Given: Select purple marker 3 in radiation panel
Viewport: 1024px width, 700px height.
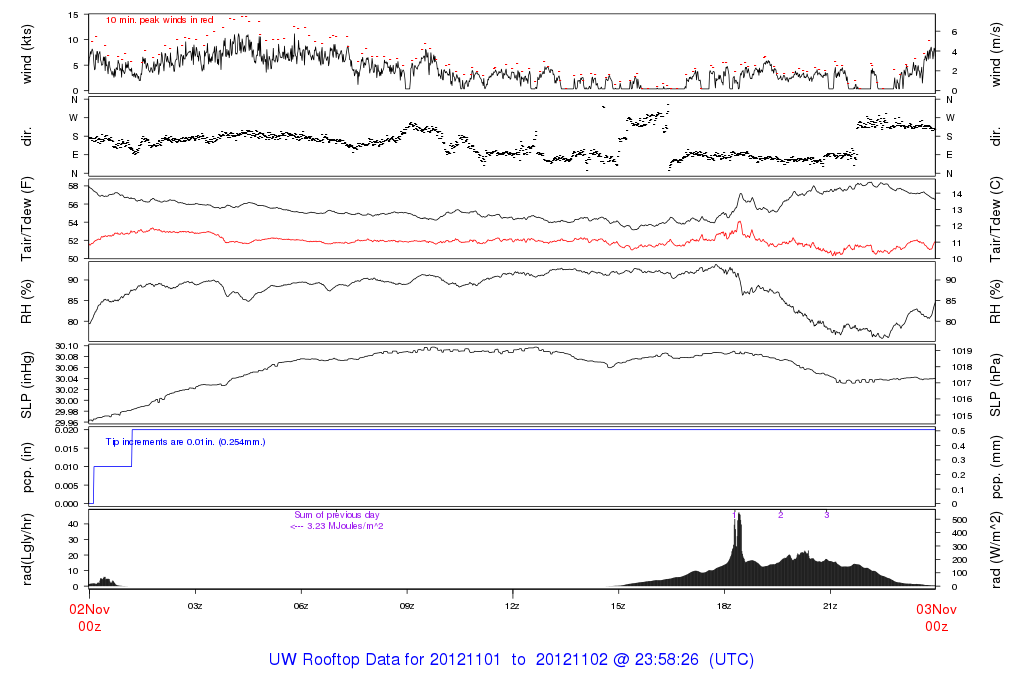Looking at the screenshot, I should (826, 514).
